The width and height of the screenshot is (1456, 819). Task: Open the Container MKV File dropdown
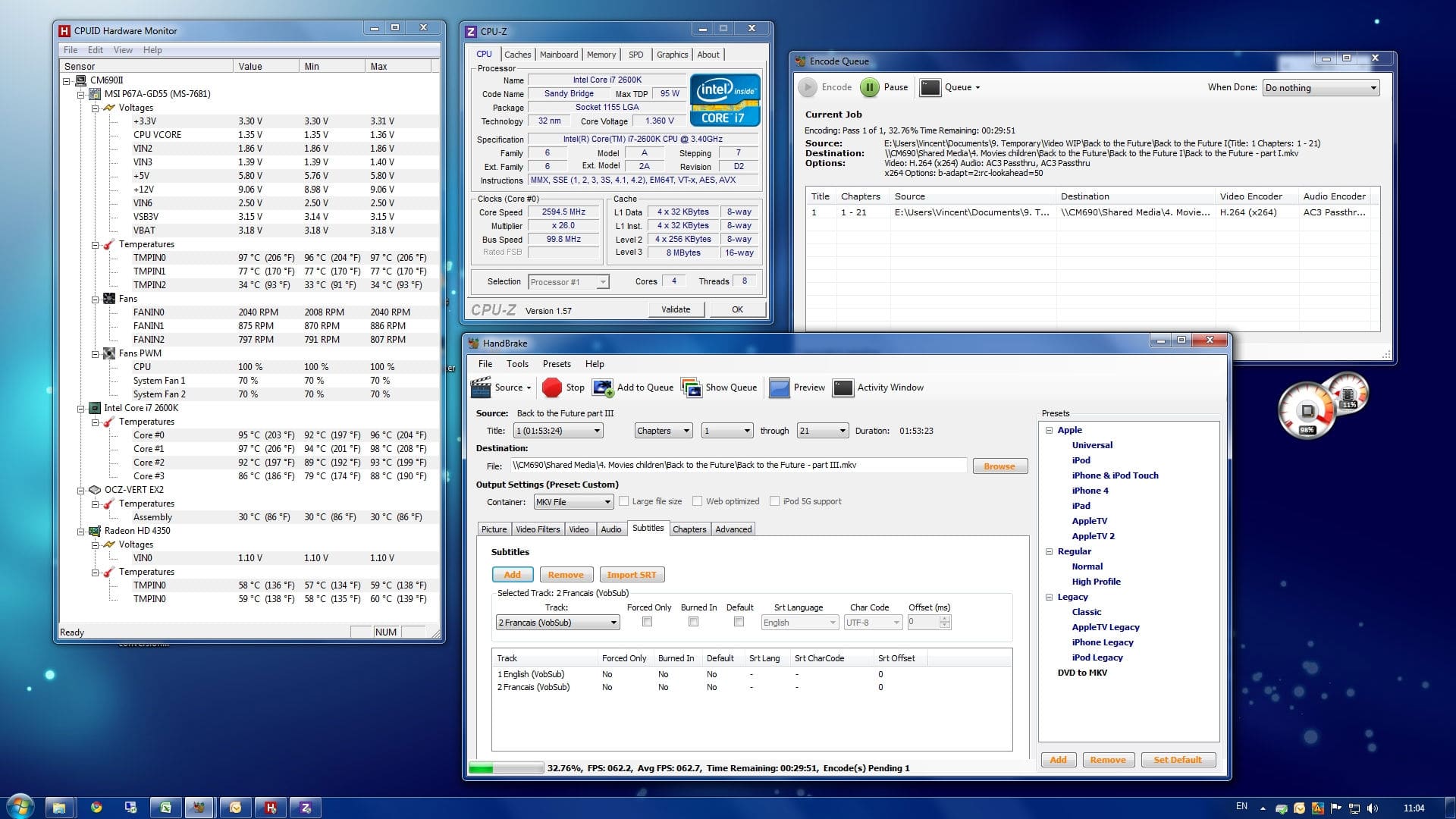click(x=573, y=502)
